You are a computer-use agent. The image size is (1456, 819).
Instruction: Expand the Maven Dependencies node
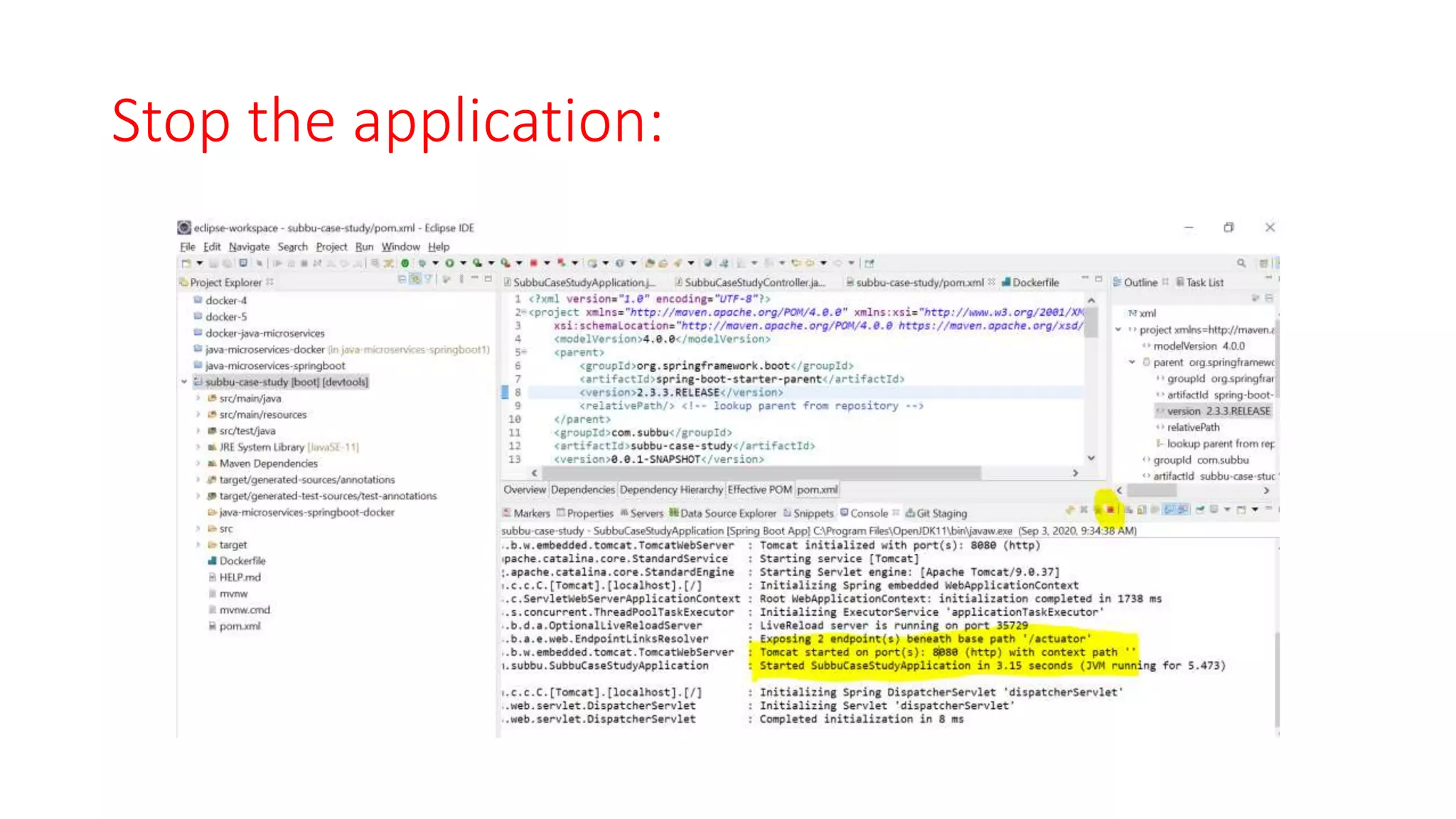(198, 464)
